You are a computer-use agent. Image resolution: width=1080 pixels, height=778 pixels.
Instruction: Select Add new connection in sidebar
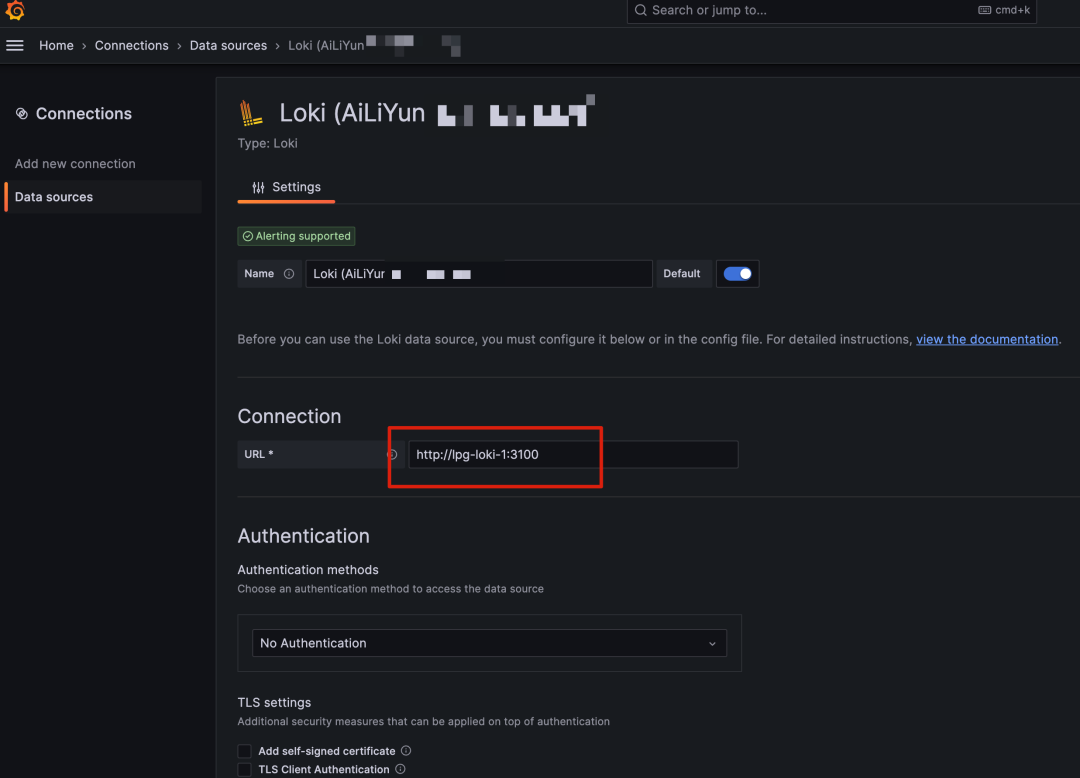[x=75, y=164]
